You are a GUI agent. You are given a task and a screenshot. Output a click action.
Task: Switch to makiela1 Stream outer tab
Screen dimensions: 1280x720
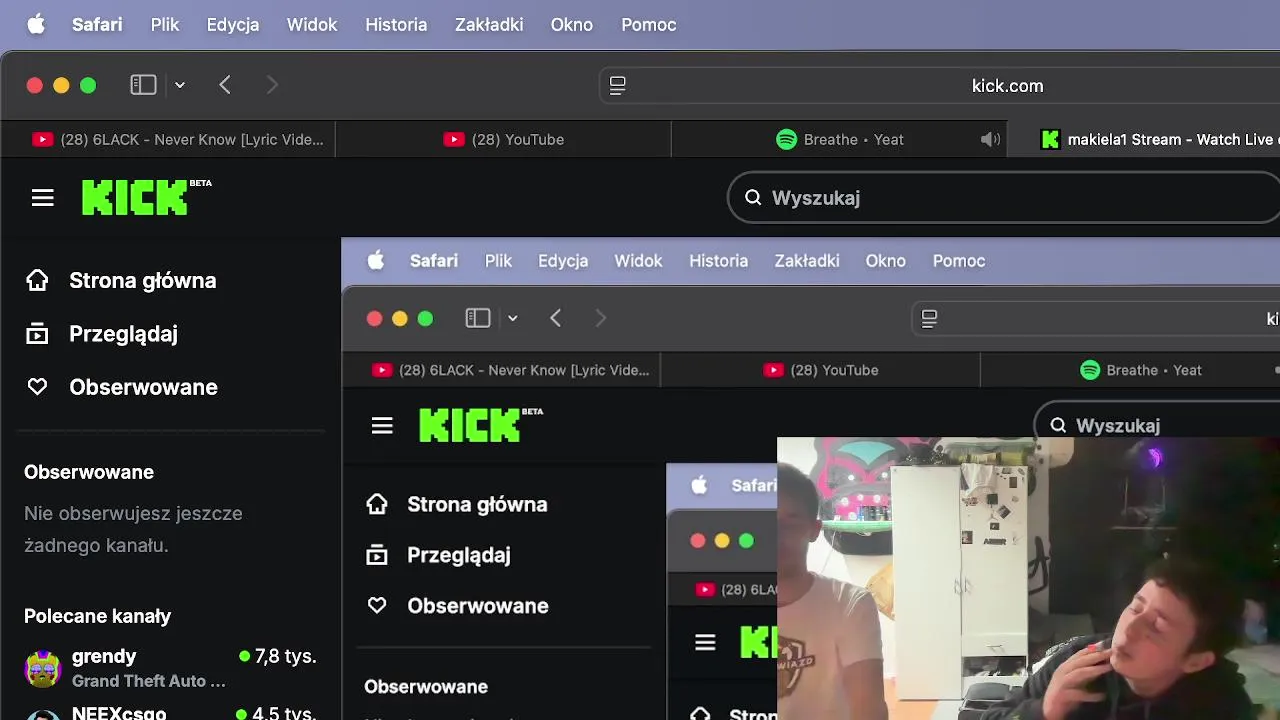click(x=1144, y=140)
